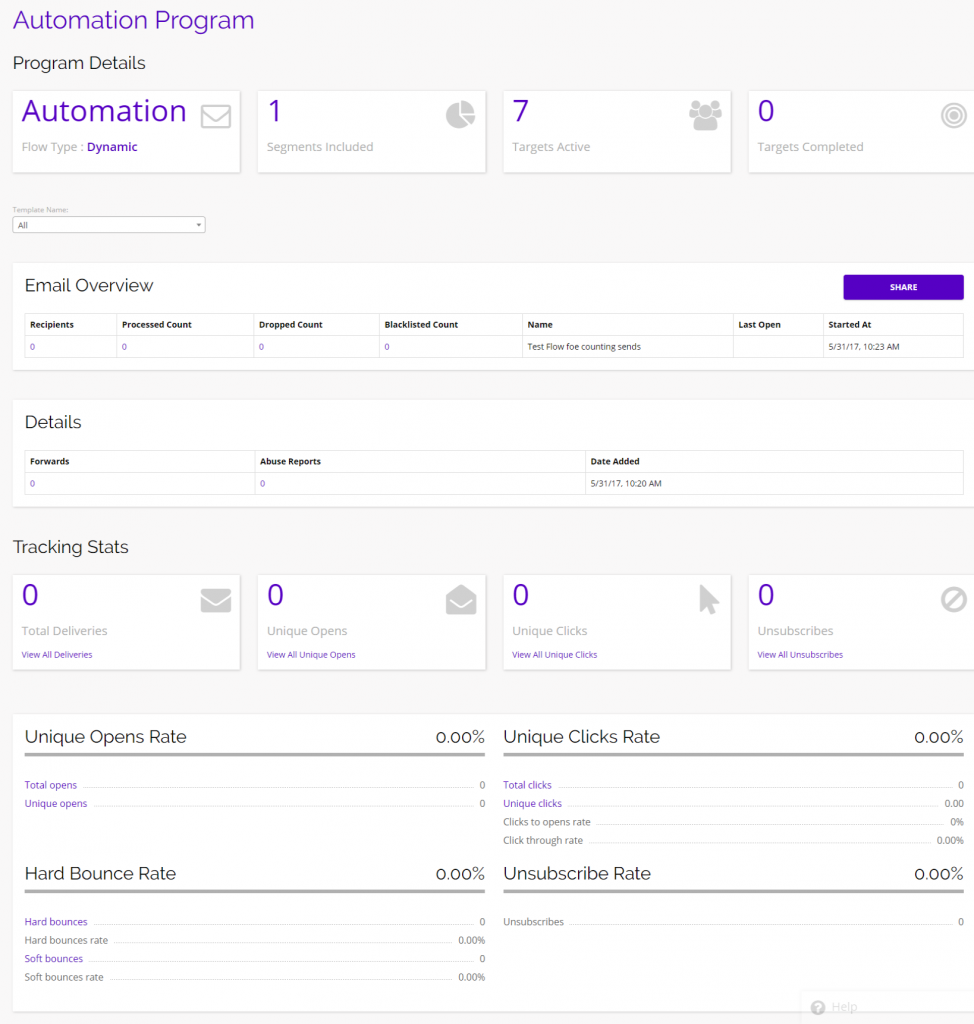Click the pie chart icon for Segments Included
This screenshot has width=974, height=1024.
tap(460, 115)
